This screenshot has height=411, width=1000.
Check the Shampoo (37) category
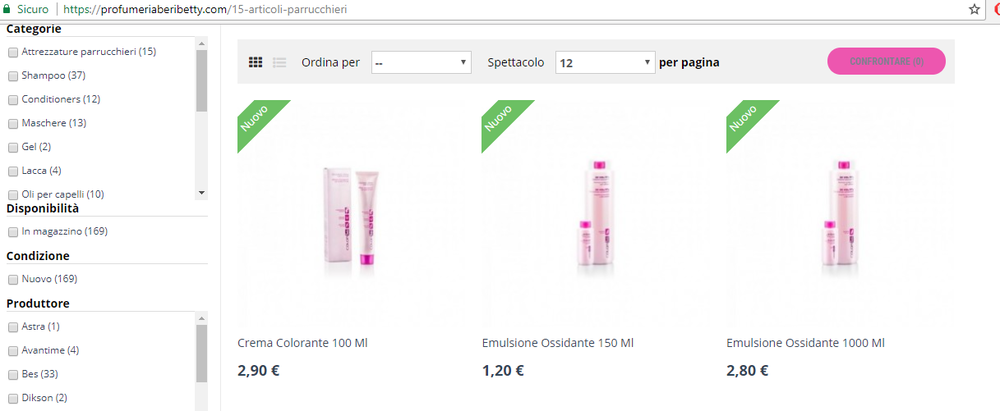[x=13, y=76]
